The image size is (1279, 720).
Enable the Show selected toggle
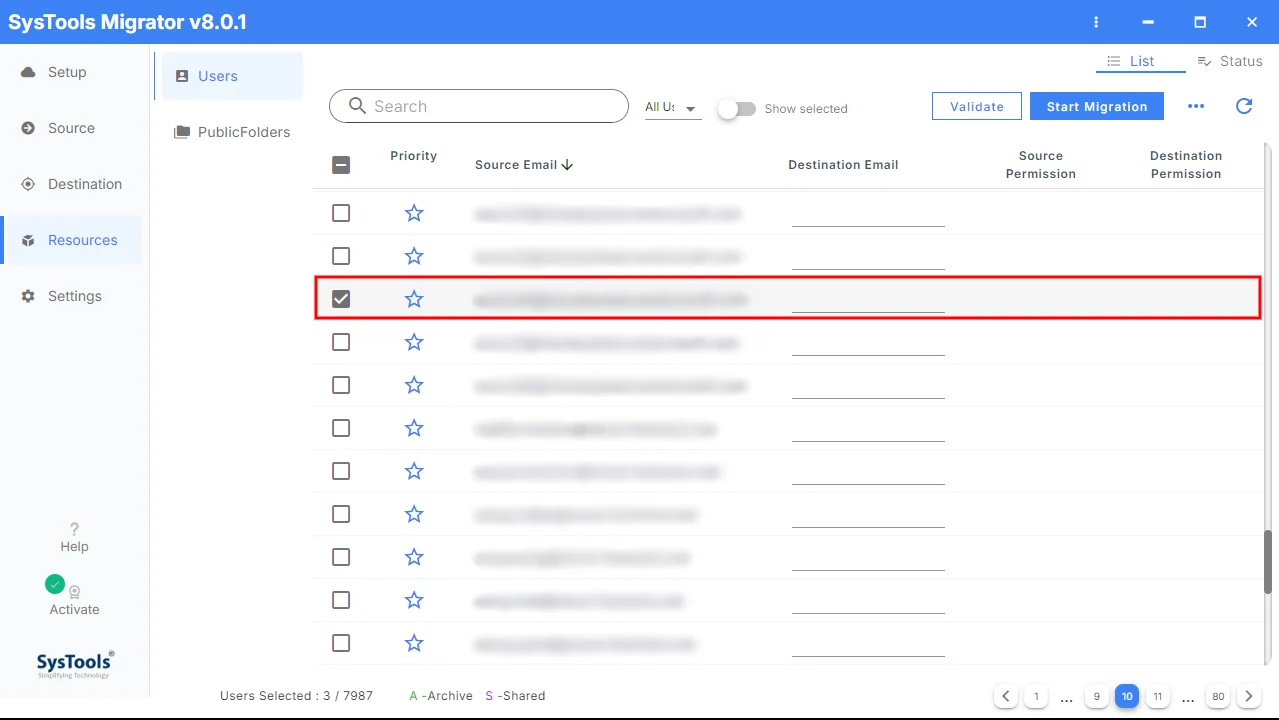[x=737, y=109]
